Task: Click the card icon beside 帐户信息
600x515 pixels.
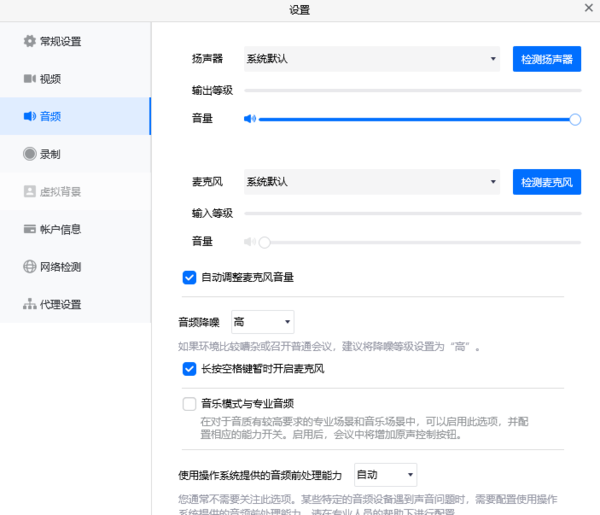Action: pos(29,229)
